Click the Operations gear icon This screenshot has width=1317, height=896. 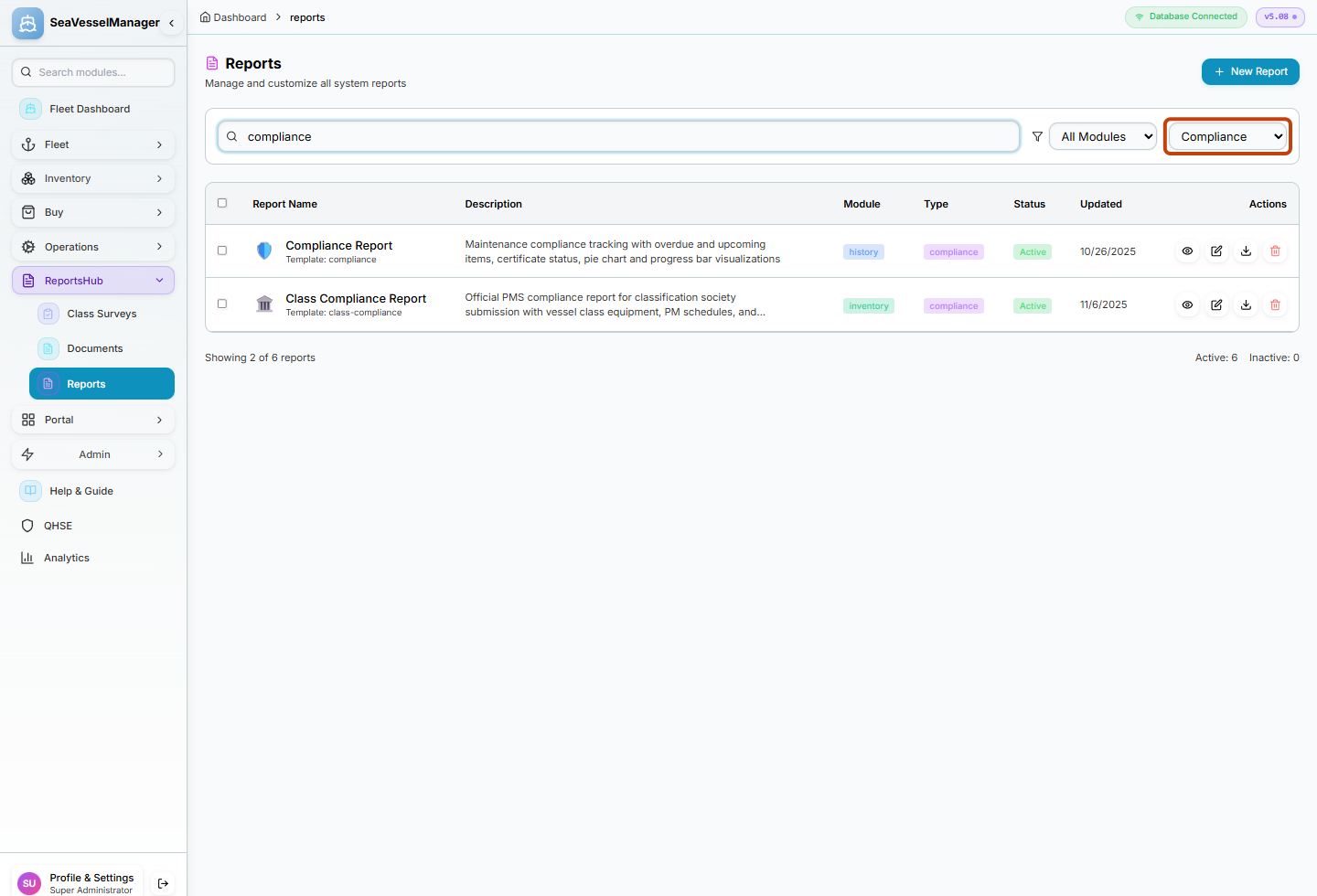[28, 247]
